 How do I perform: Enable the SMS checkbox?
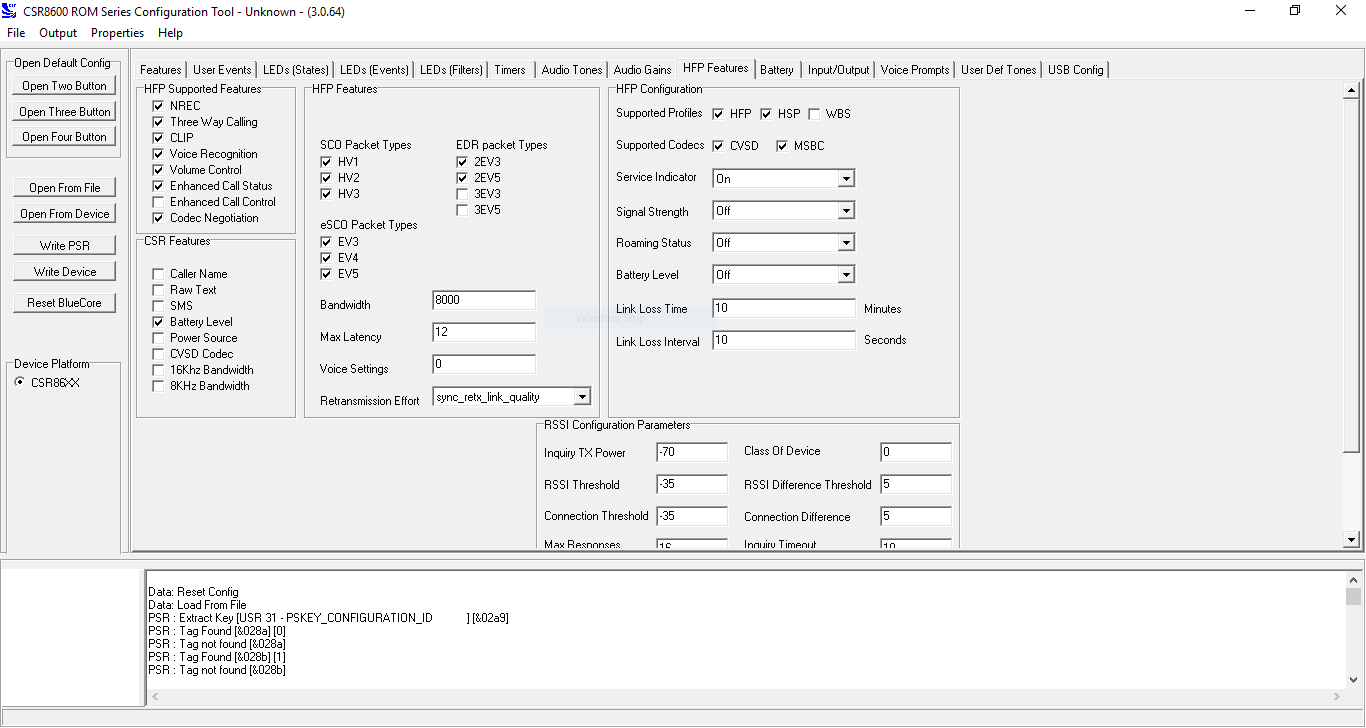(x=158, y=306)
